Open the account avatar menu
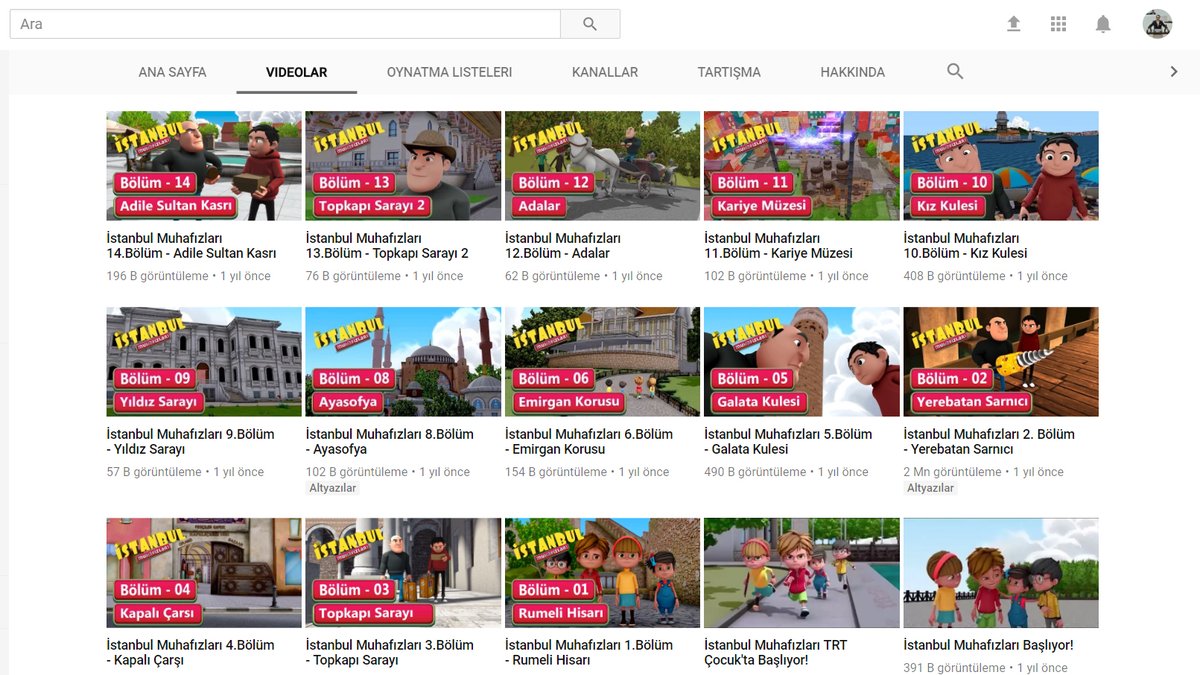This screenshot has height=675, width=1200. point(1157,24)
